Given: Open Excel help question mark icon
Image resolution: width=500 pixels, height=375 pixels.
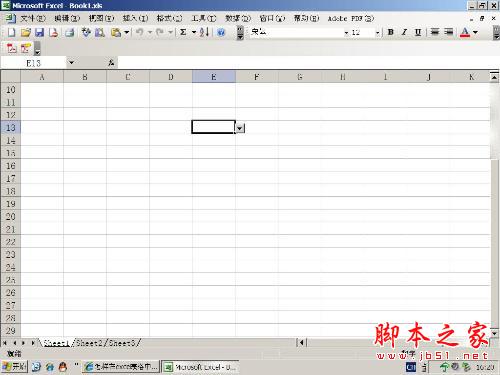Looking at the screenshot, I should tap(221, 32).
